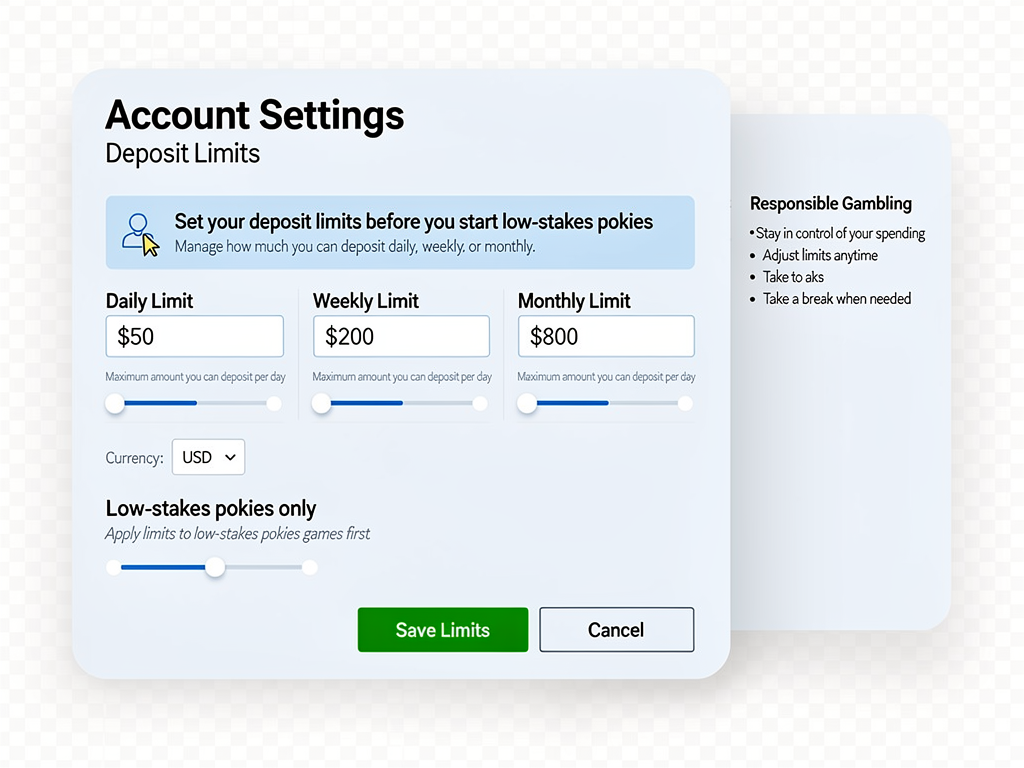Viewport: 1024px width, 768px height.
Task: Click the Low-stakes pokies only heading
Action: tap(211, 508)
